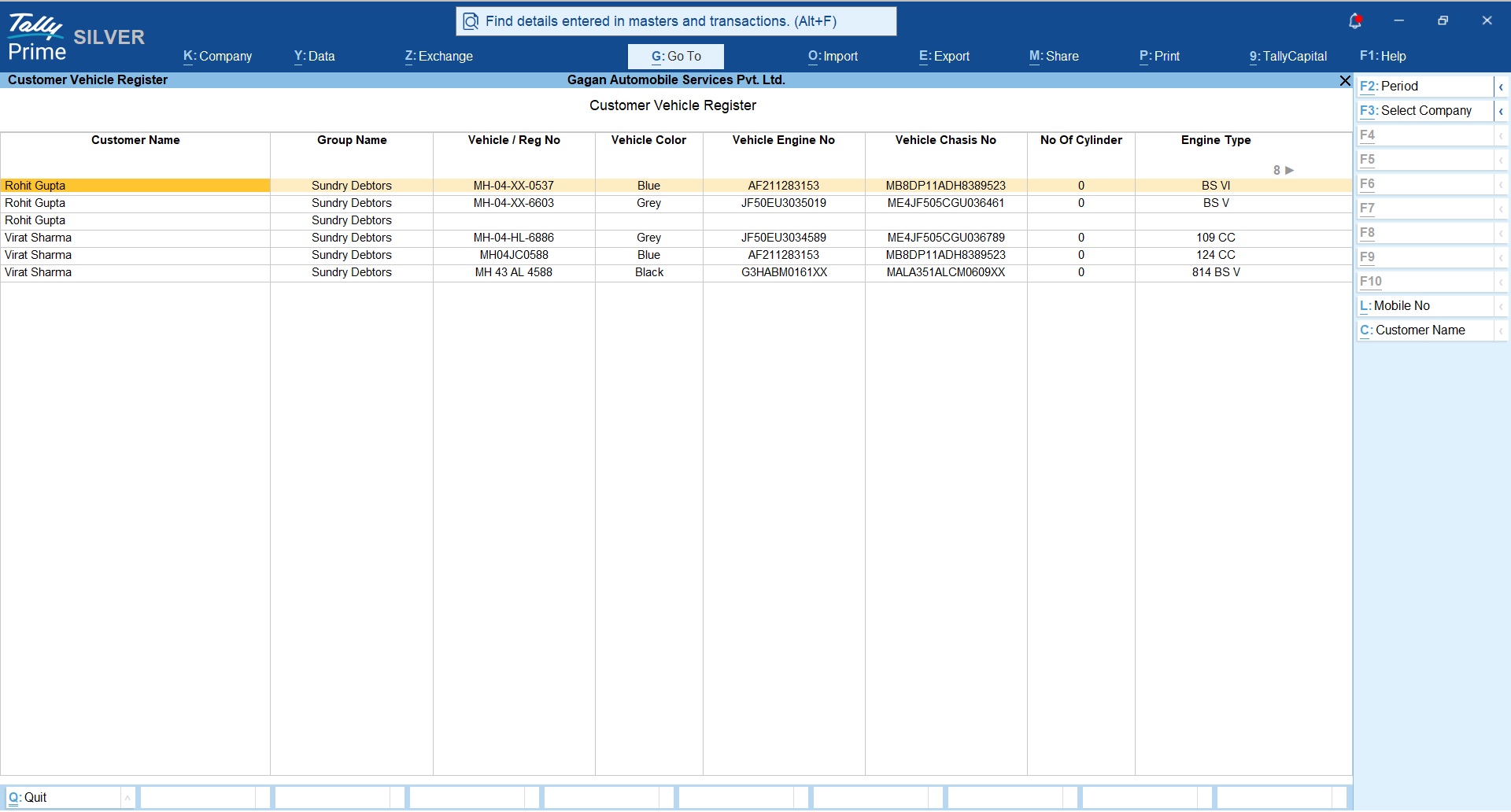
Task: Open the M: Share menu
Action: click(1054, 57)
